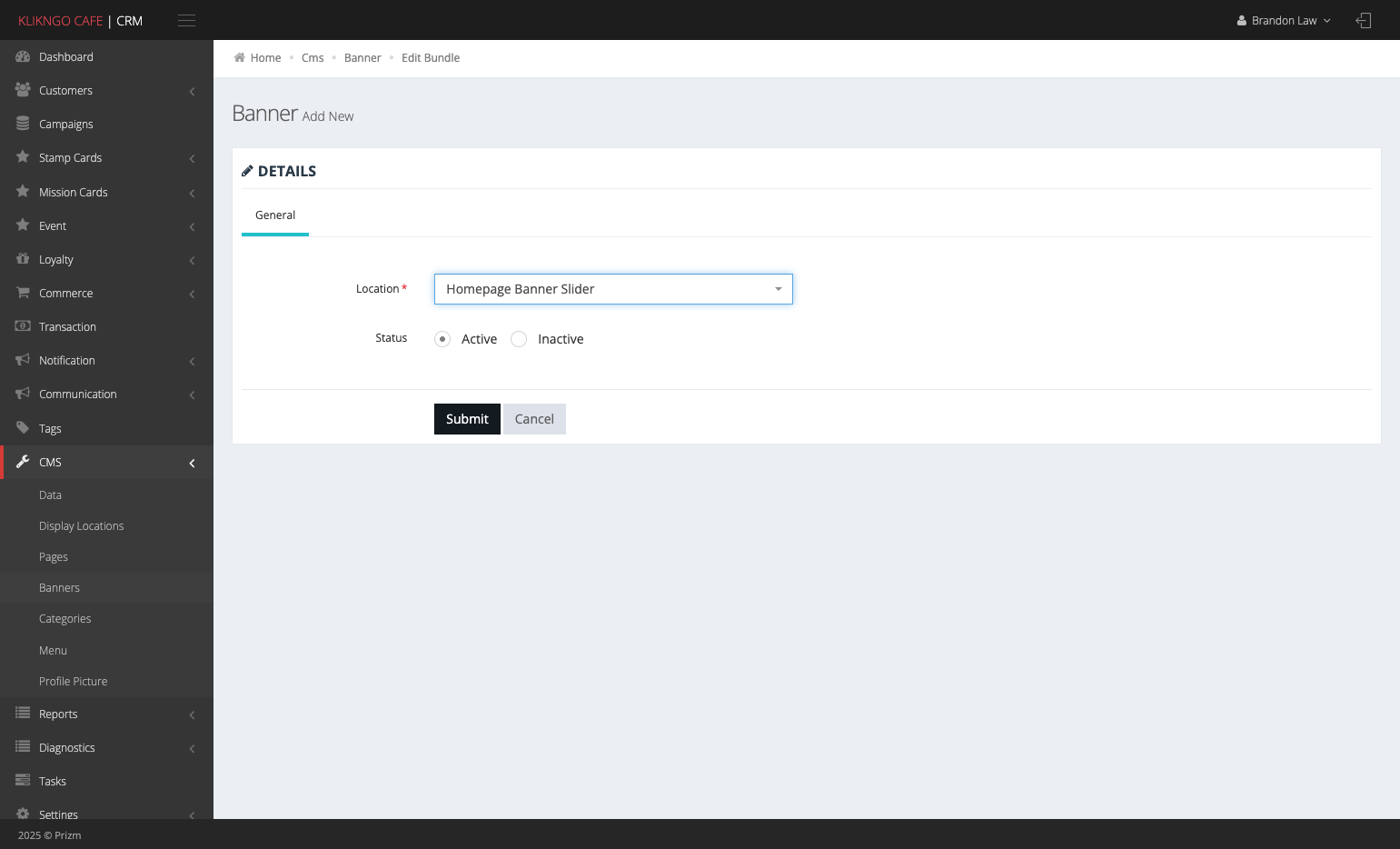
Task: Open Display Locations in CMS submenu
Action: 81,526
